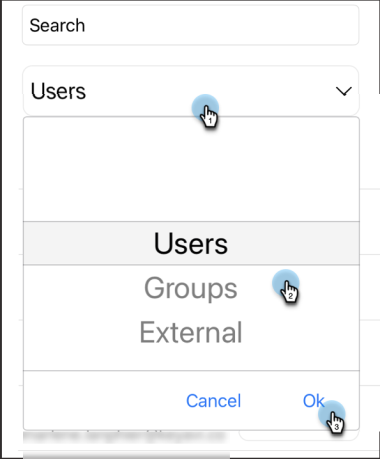Confirm selection with the Ok button
380x459 pixels.
pos(313,400)
